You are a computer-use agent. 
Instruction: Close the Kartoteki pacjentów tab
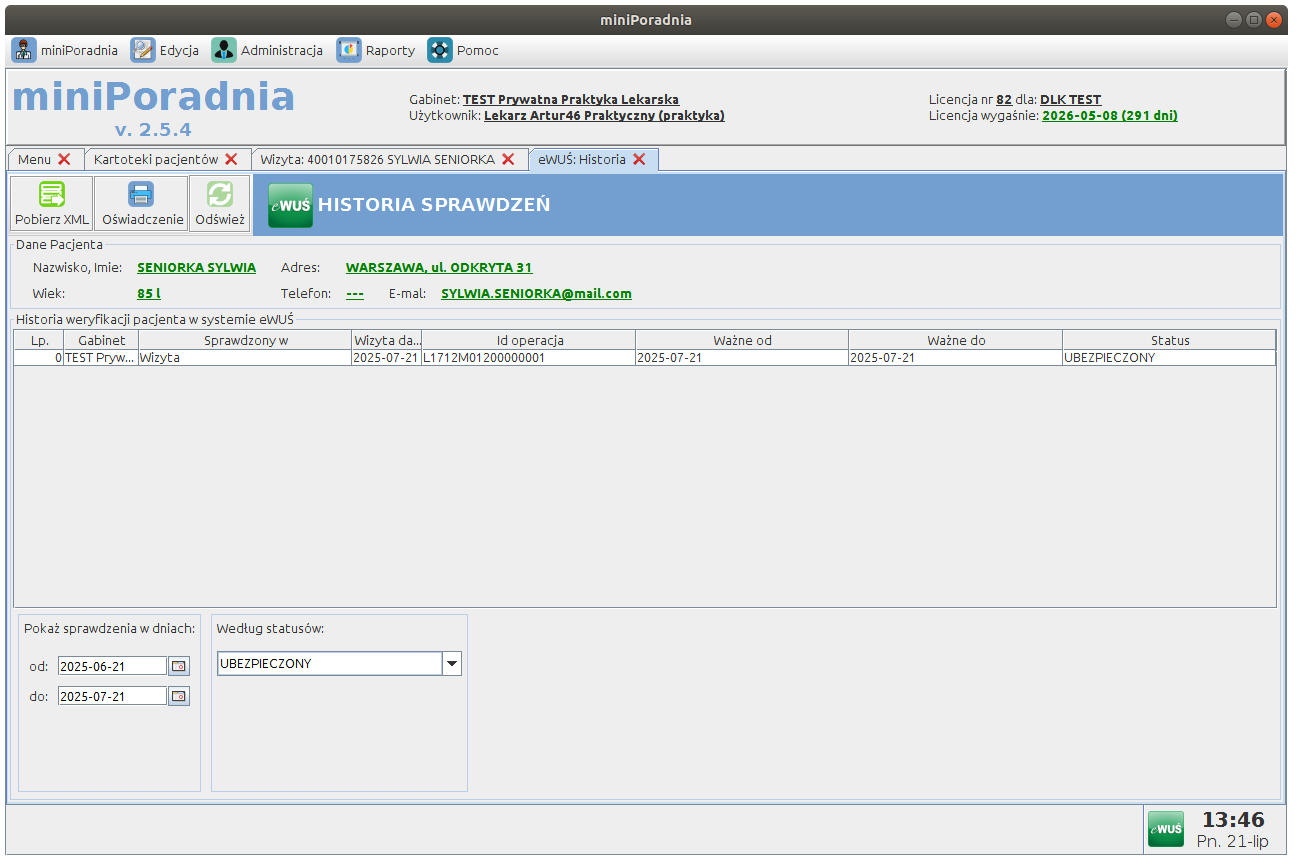click(x=231, y=159)
